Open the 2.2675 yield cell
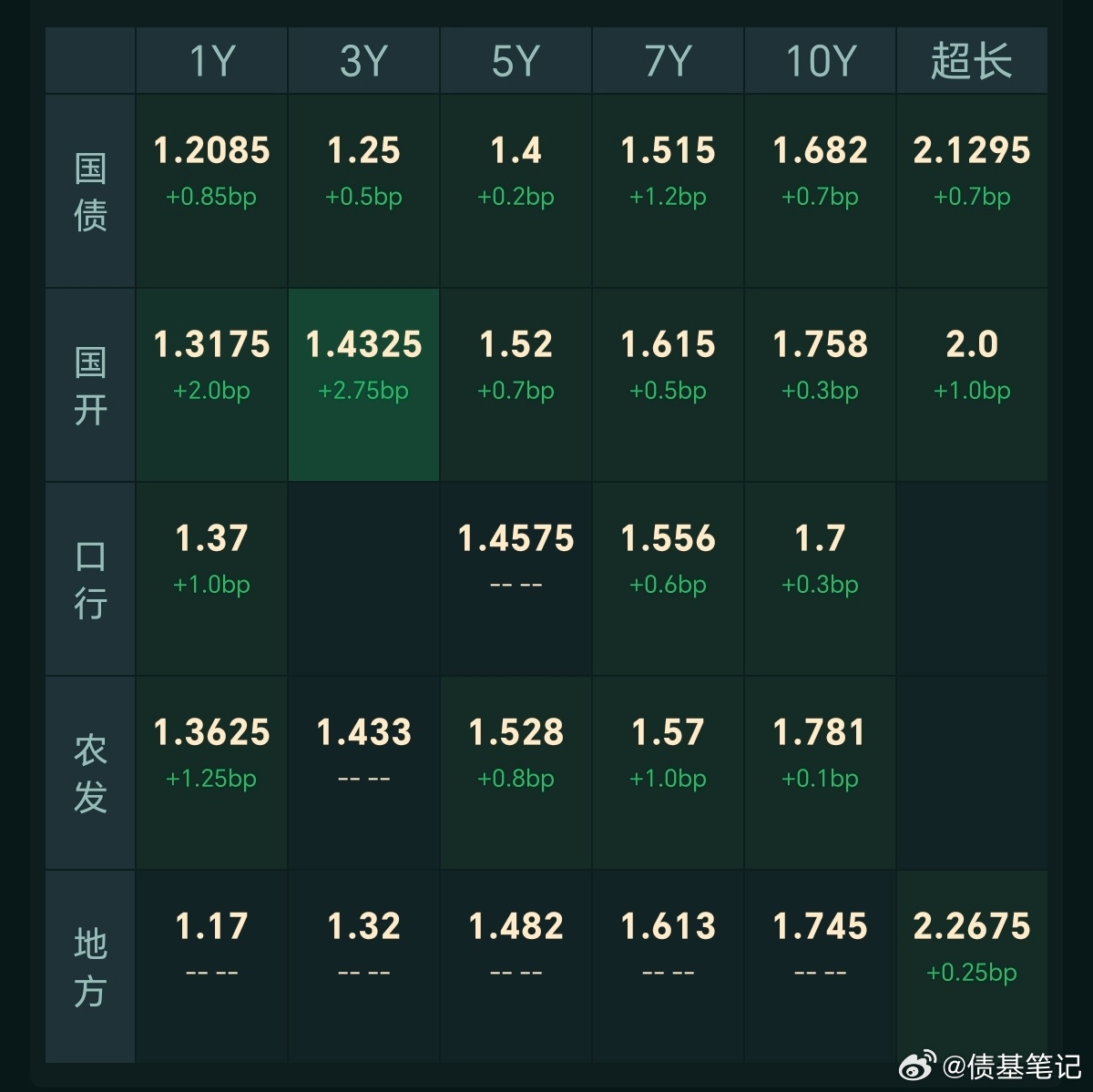Screen dimensions: 1093x1092 tap(972, 966)
